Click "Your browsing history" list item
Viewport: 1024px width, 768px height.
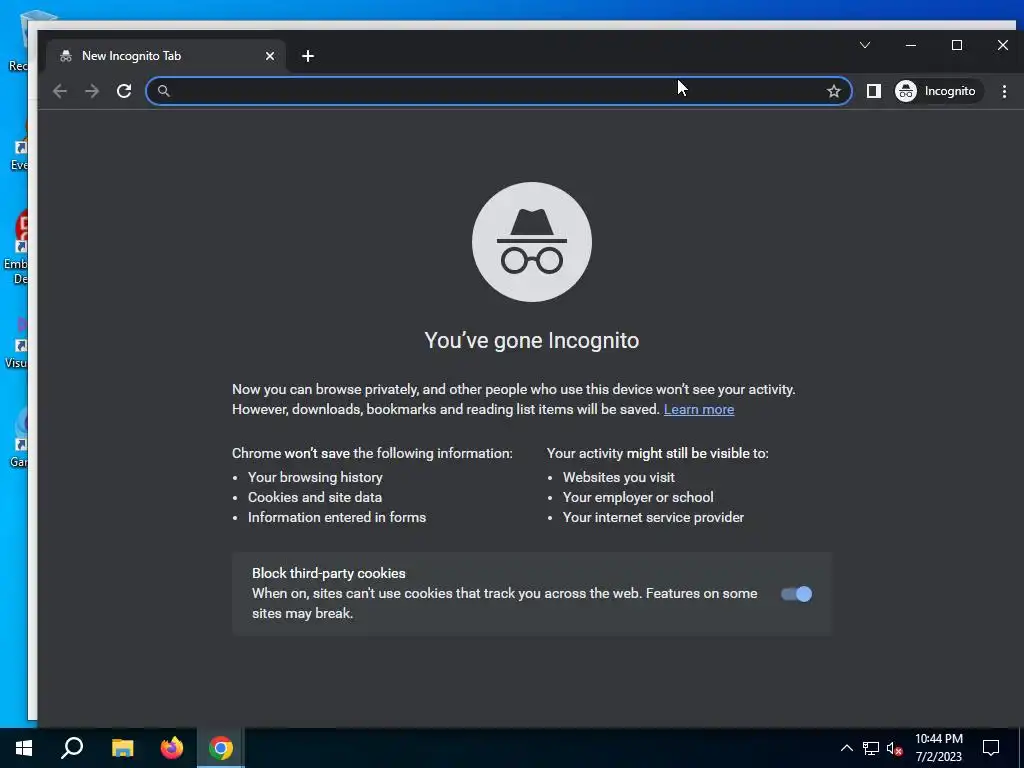[315, 477]
